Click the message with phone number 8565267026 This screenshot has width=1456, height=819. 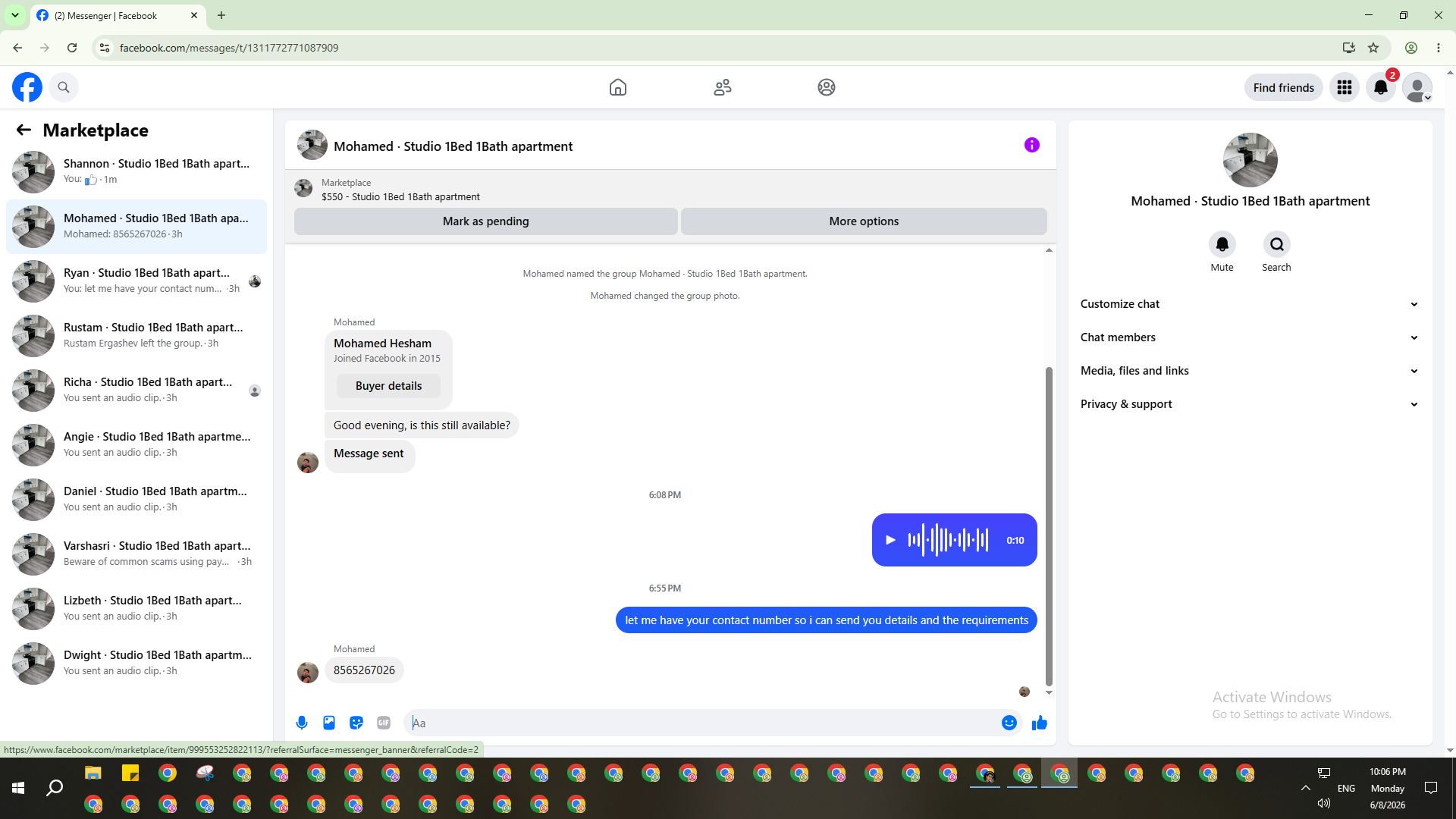tap(365, 670)
